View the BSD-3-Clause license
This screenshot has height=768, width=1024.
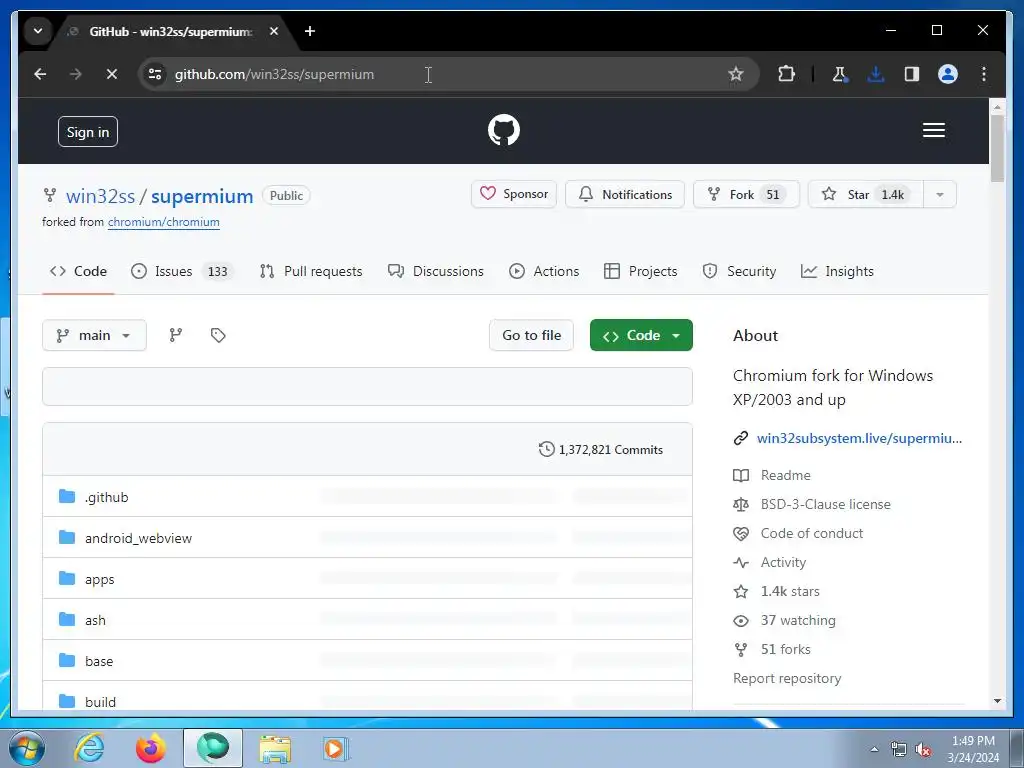point(812,504)
